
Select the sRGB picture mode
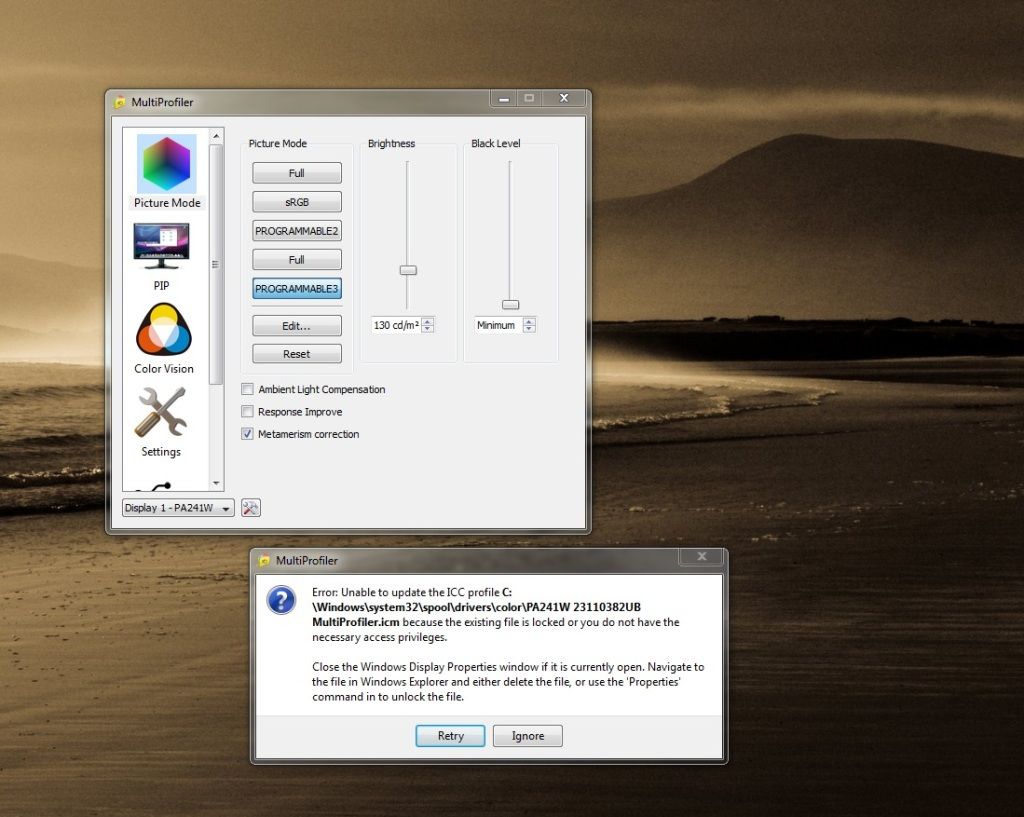click(x=296, y=202)
